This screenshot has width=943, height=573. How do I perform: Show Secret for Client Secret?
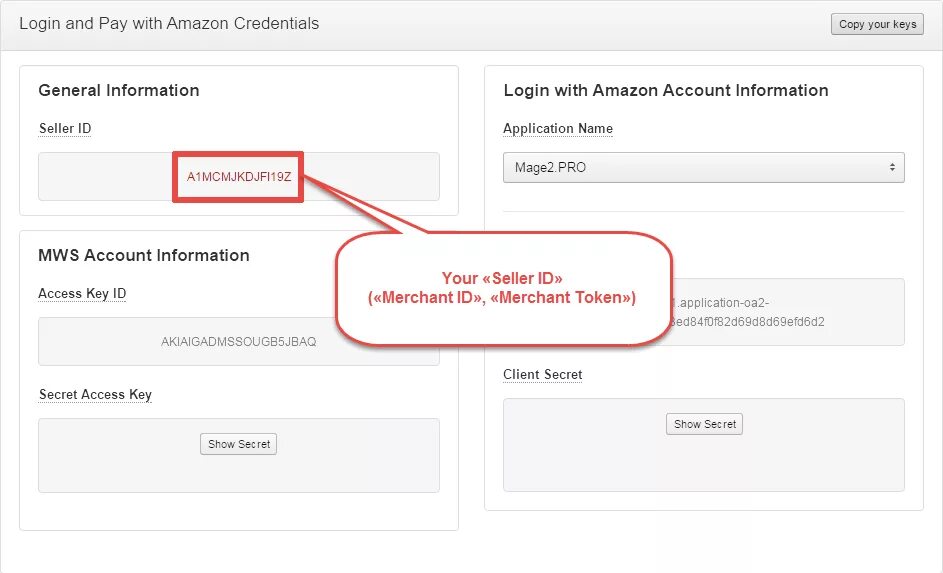(704, 424)
